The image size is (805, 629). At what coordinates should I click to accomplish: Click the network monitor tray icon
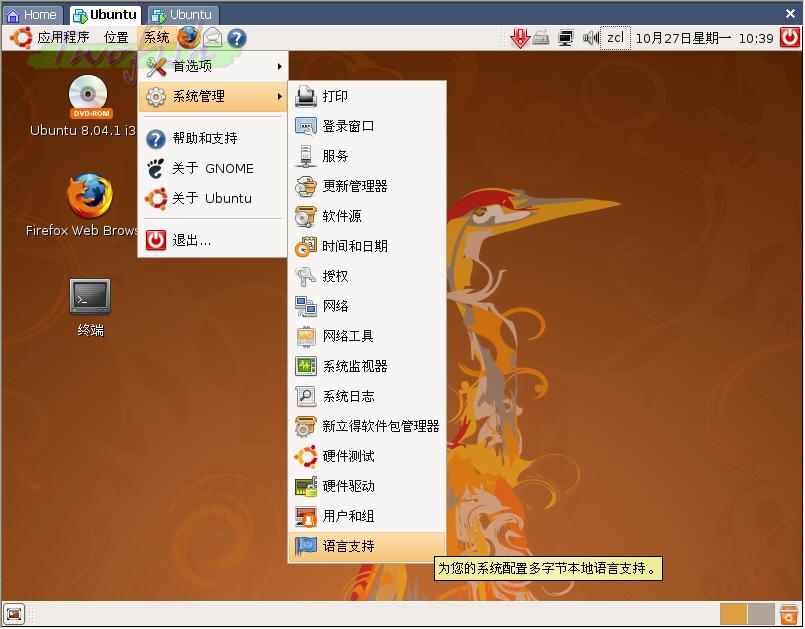point(566,38)
